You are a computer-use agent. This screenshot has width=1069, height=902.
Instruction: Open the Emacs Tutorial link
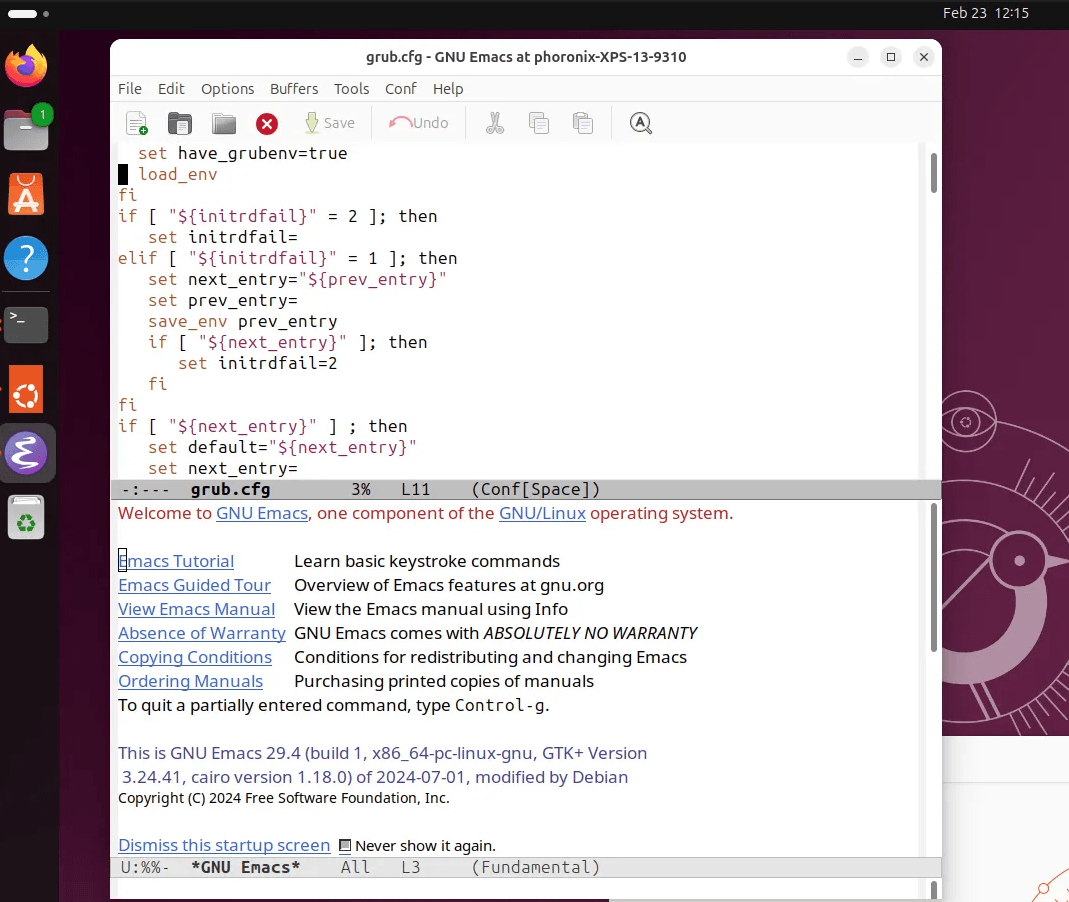[176, 561]
